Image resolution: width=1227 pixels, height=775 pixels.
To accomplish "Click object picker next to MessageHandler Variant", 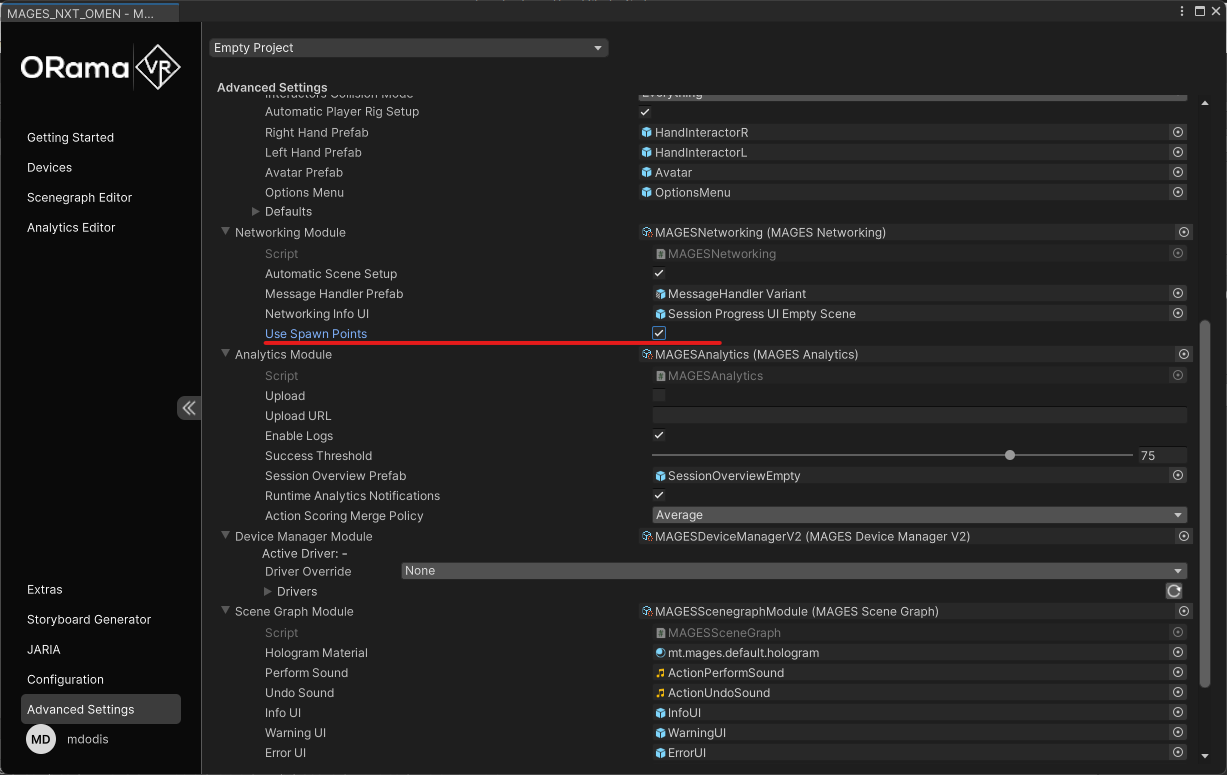I will click(x=1178, y=293).
